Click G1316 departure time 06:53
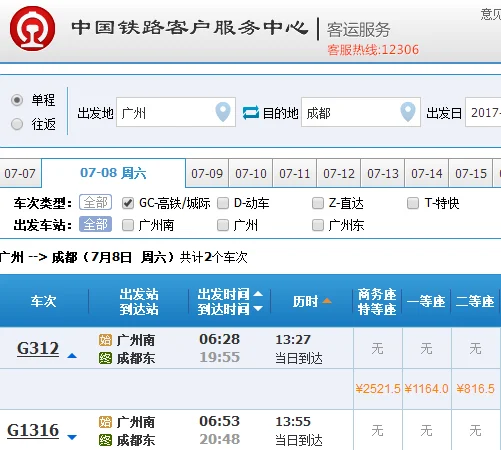Viewport: 501px width, 450px height. click(220, 421)
